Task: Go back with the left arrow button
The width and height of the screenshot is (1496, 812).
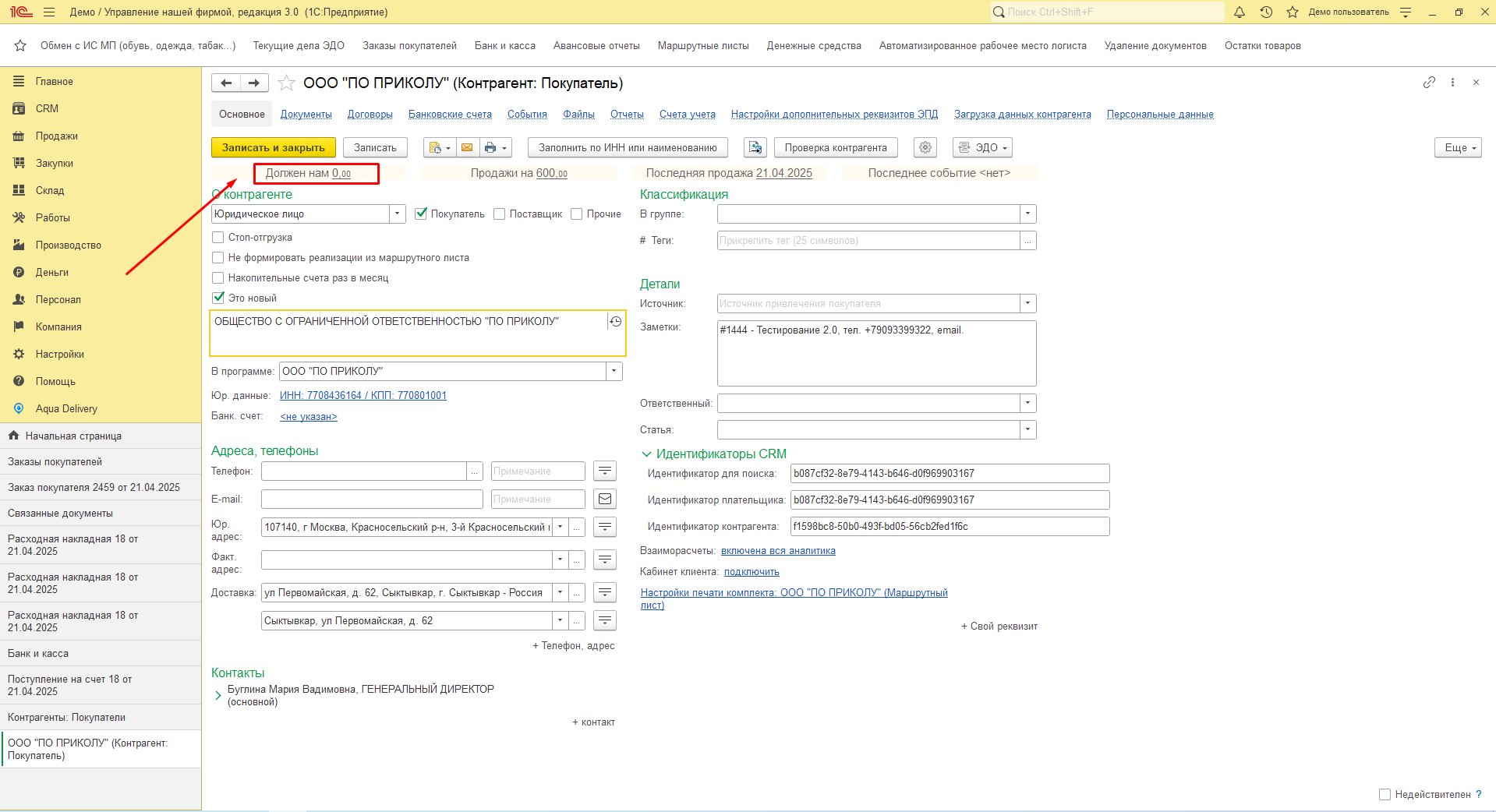Action: (x=226, y=83)
